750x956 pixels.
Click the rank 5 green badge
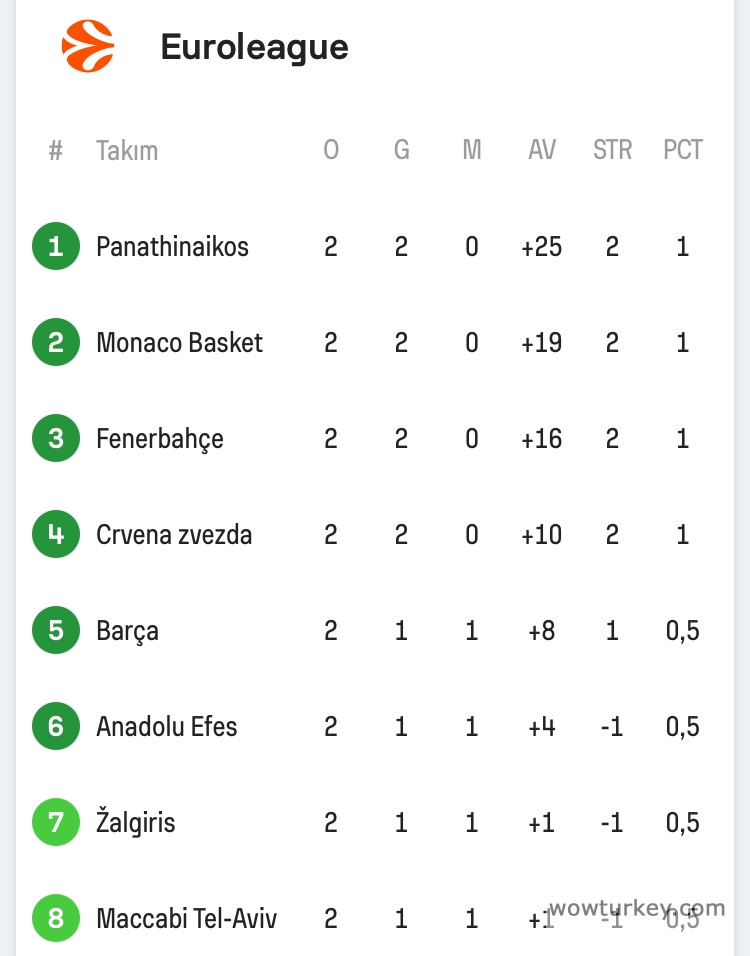click(x=56, y=630)
